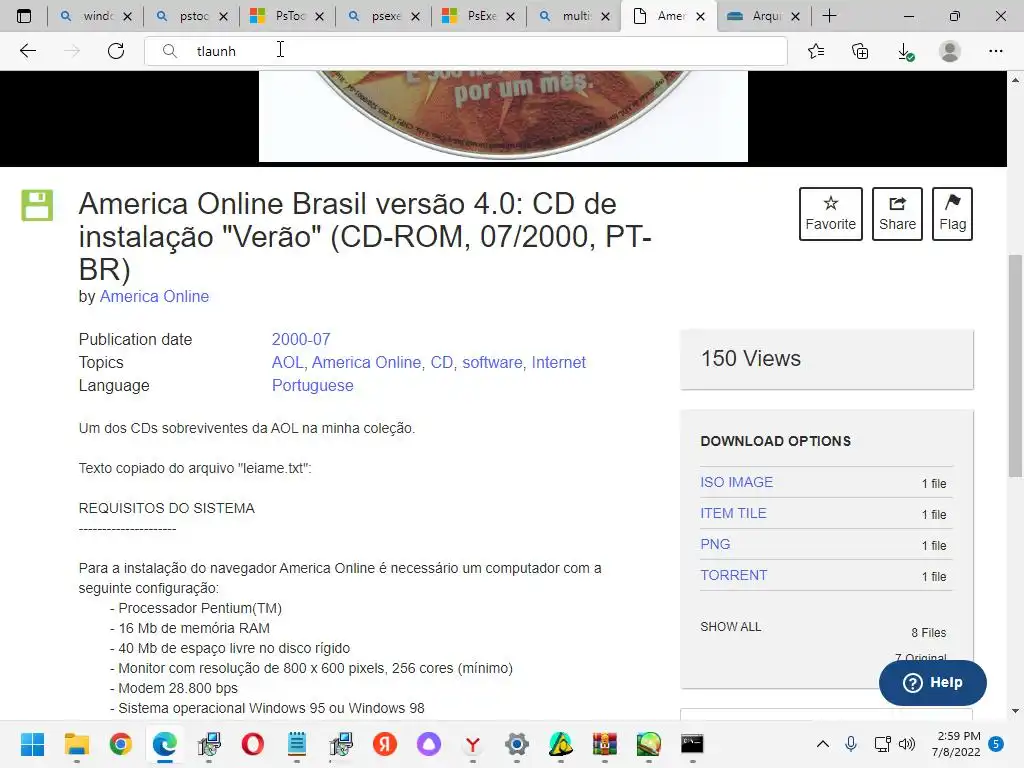Open the Help chat button
Screen dimensions: 1024x768
click(933, 682)
